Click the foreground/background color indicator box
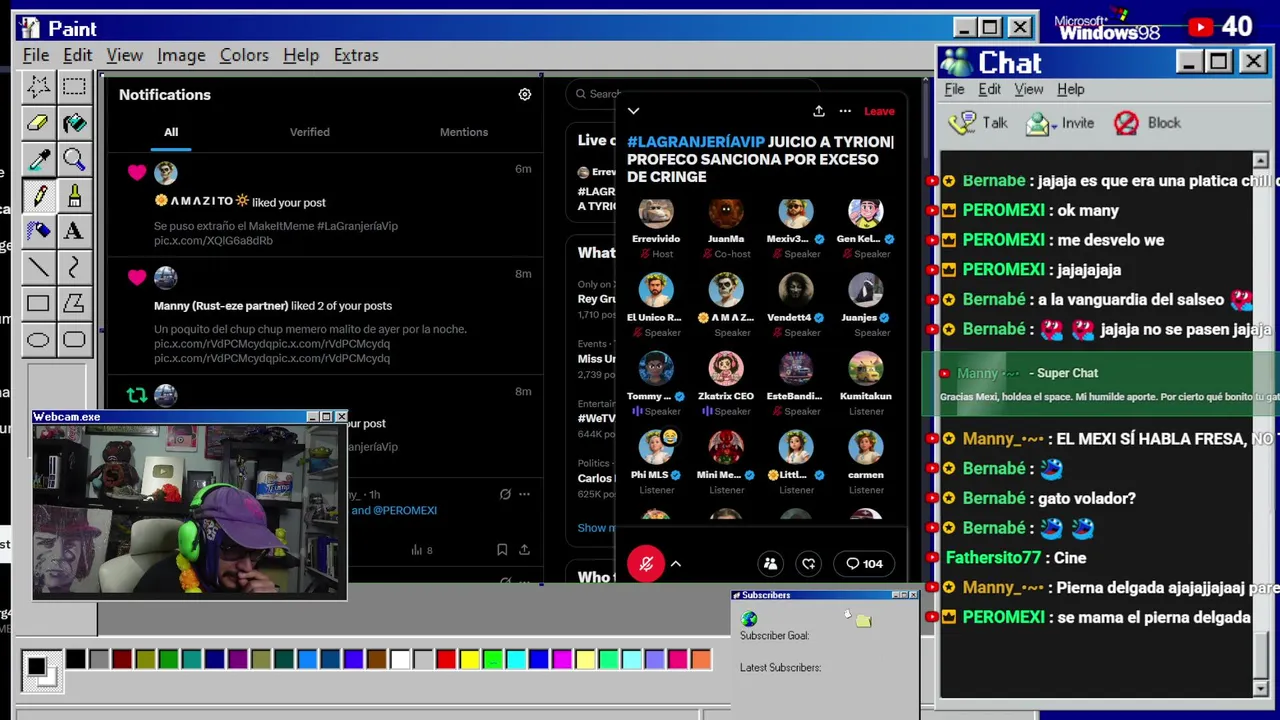Image resolution: width=1280 pixels, height=720 pixels. pyautogui.click(x=40, y=670)
